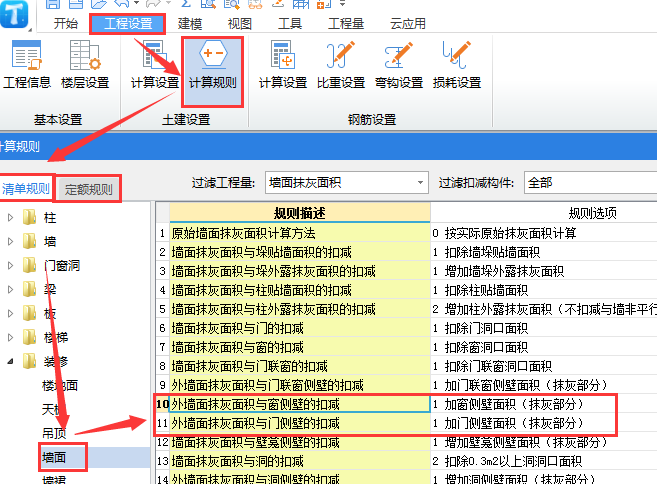Switch to the 开始 ribbon tab
Image resolution: width=657 pixels, height=484 pixels.
click(66, 23)
